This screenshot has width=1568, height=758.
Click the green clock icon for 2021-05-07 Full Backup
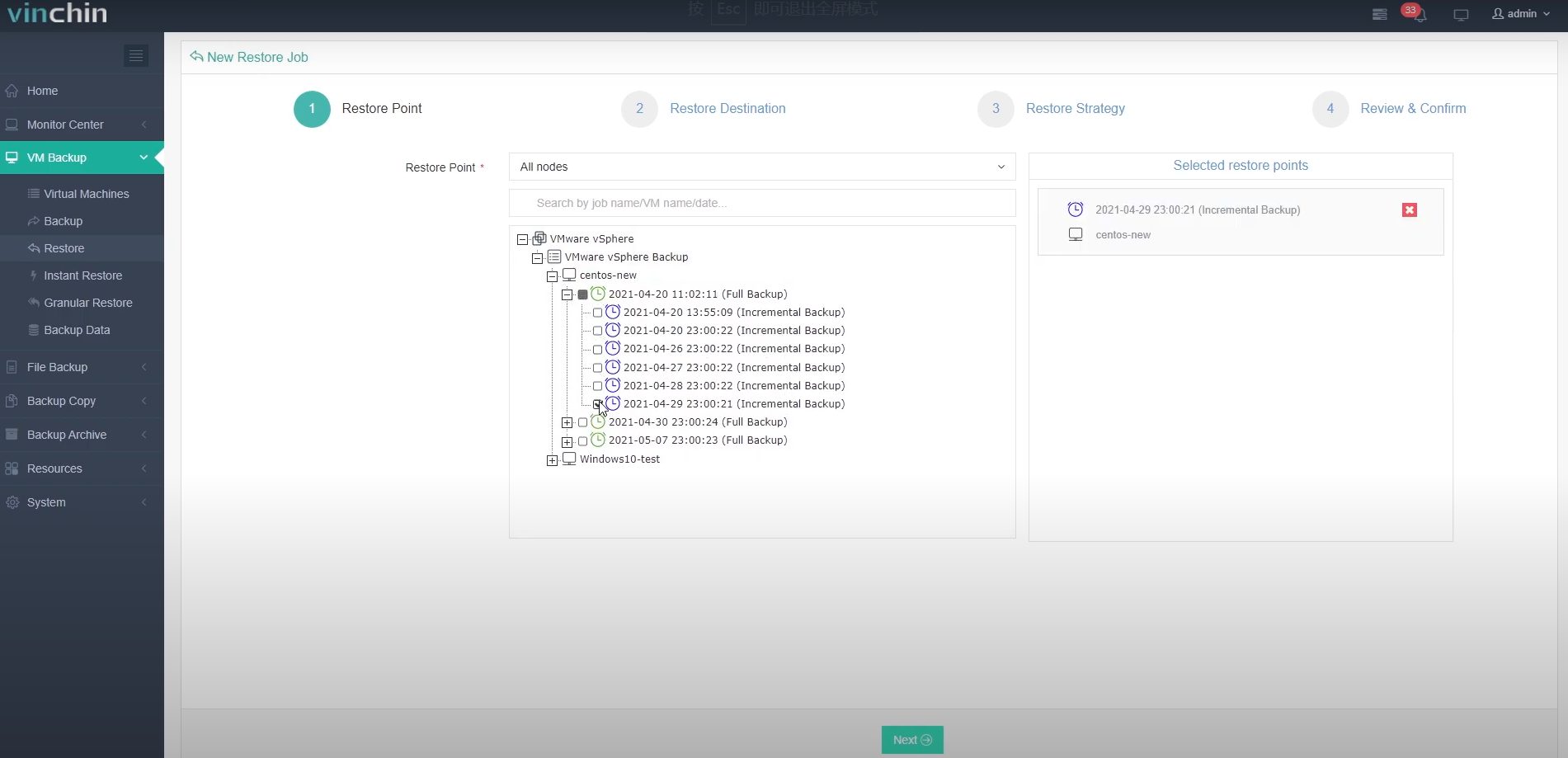(x=598, y=440)
